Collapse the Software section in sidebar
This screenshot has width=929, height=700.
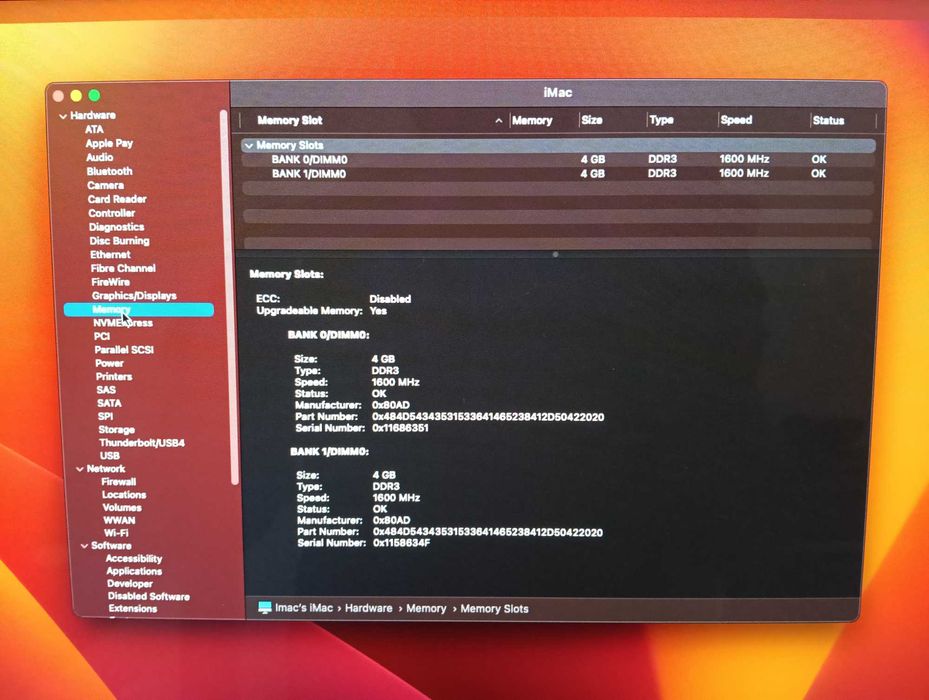pos(84,546)
